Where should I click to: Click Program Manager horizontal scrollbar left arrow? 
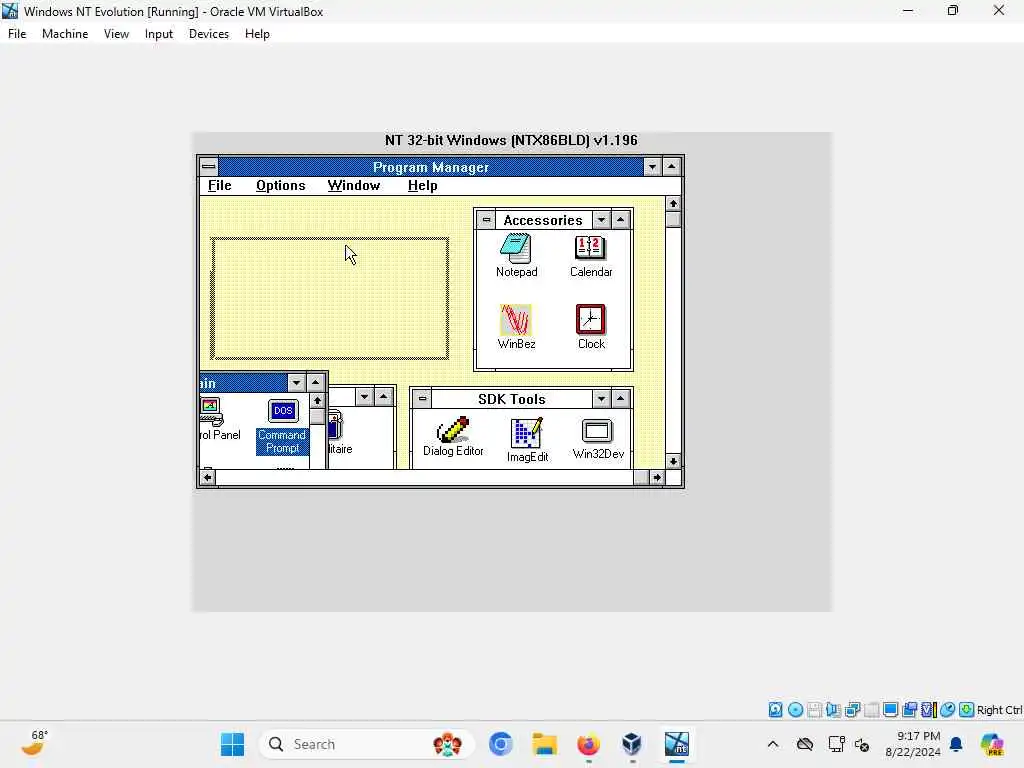pyautogui.click(x=207, y=477)
